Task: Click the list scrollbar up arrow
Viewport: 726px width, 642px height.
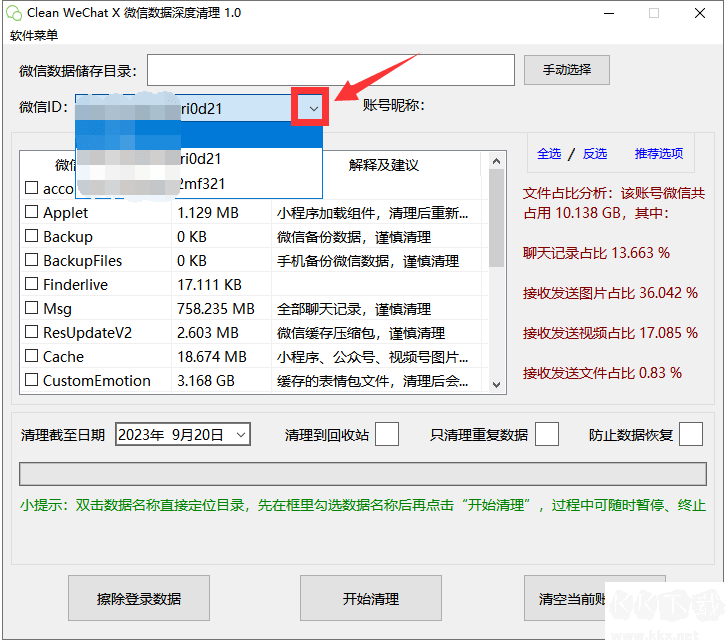Action: [496, 161]
